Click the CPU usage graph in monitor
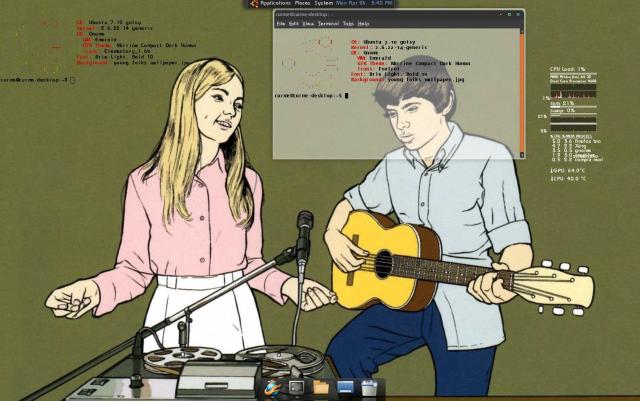 coord(573,91)
